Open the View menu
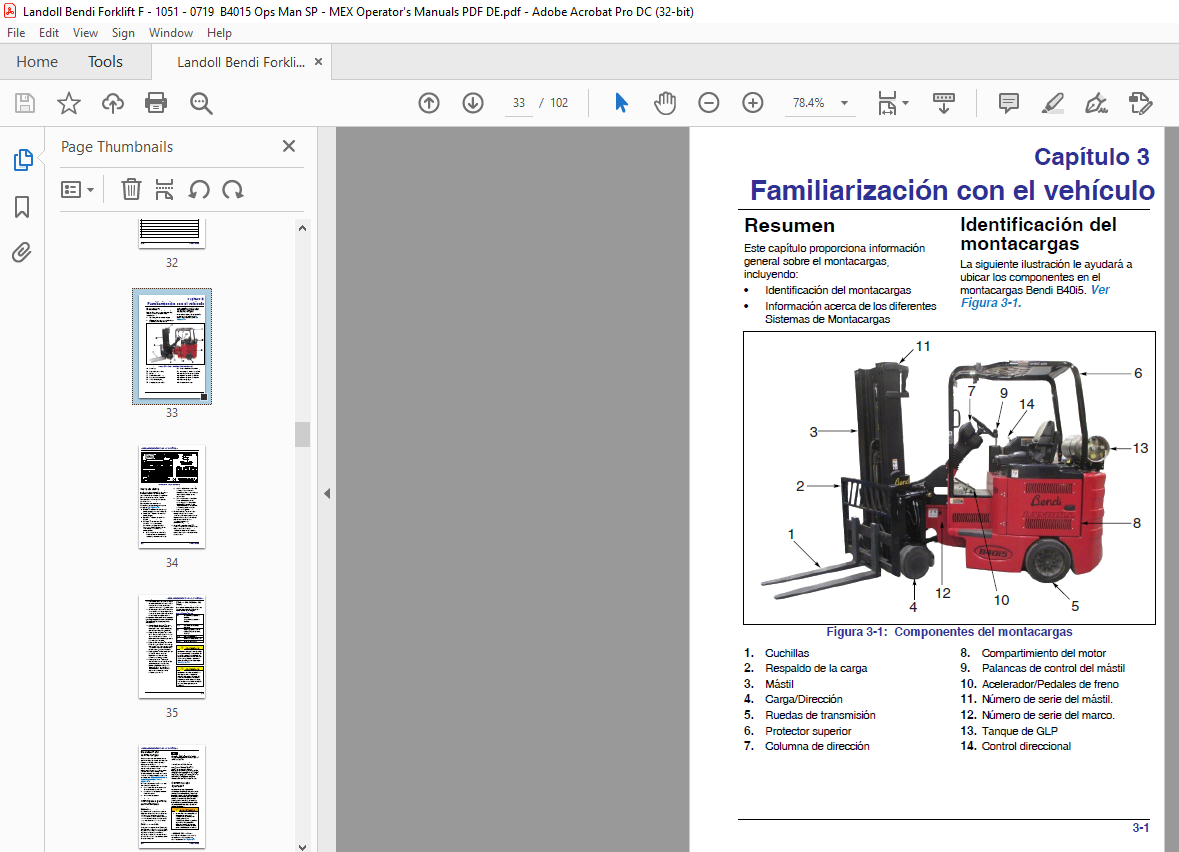This screenshot has width=1179, height=852. tap(85, 33)
